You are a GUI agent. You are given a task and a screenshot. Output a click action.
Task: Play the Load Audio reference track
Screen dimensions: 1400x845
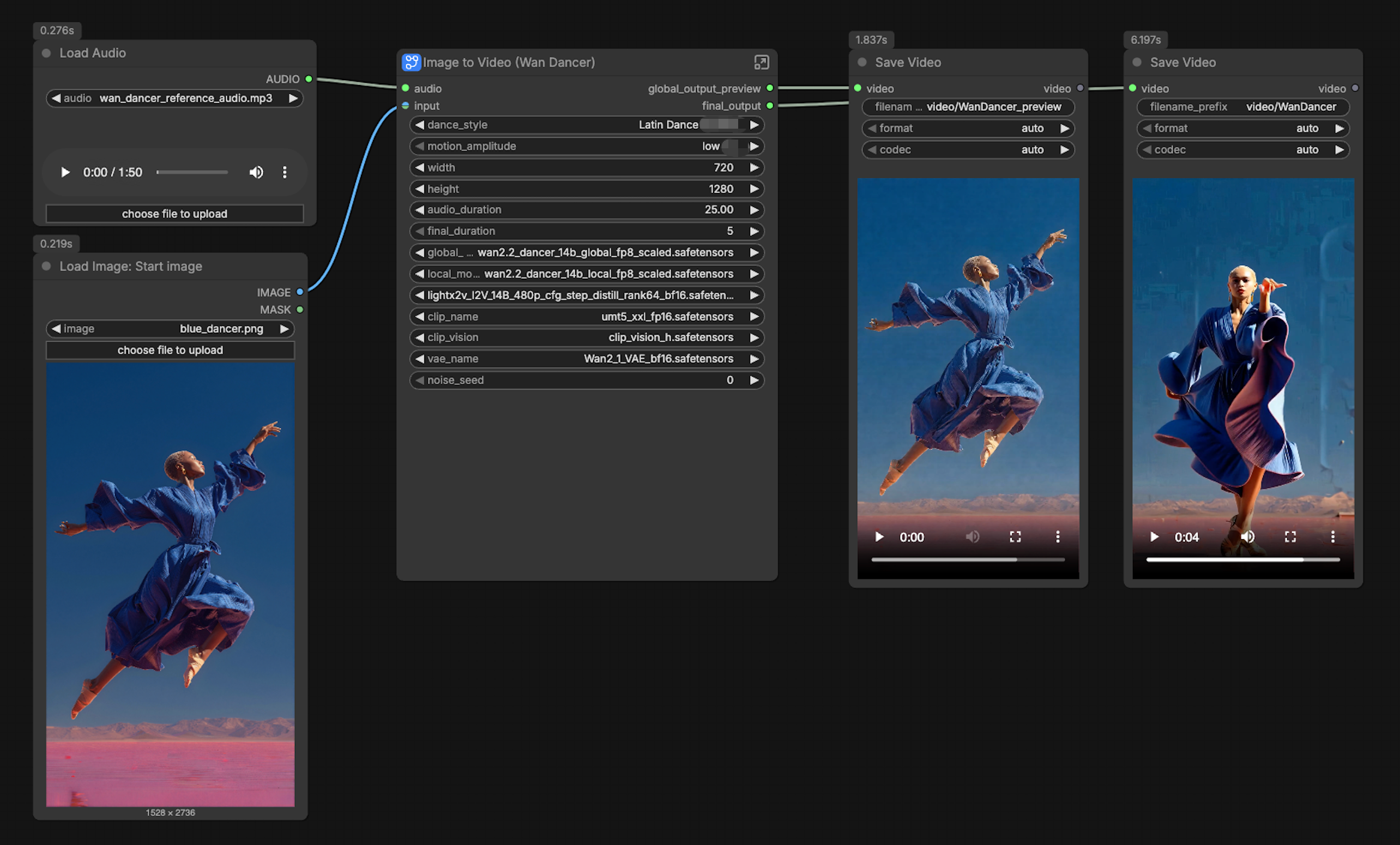pos(65,172)
